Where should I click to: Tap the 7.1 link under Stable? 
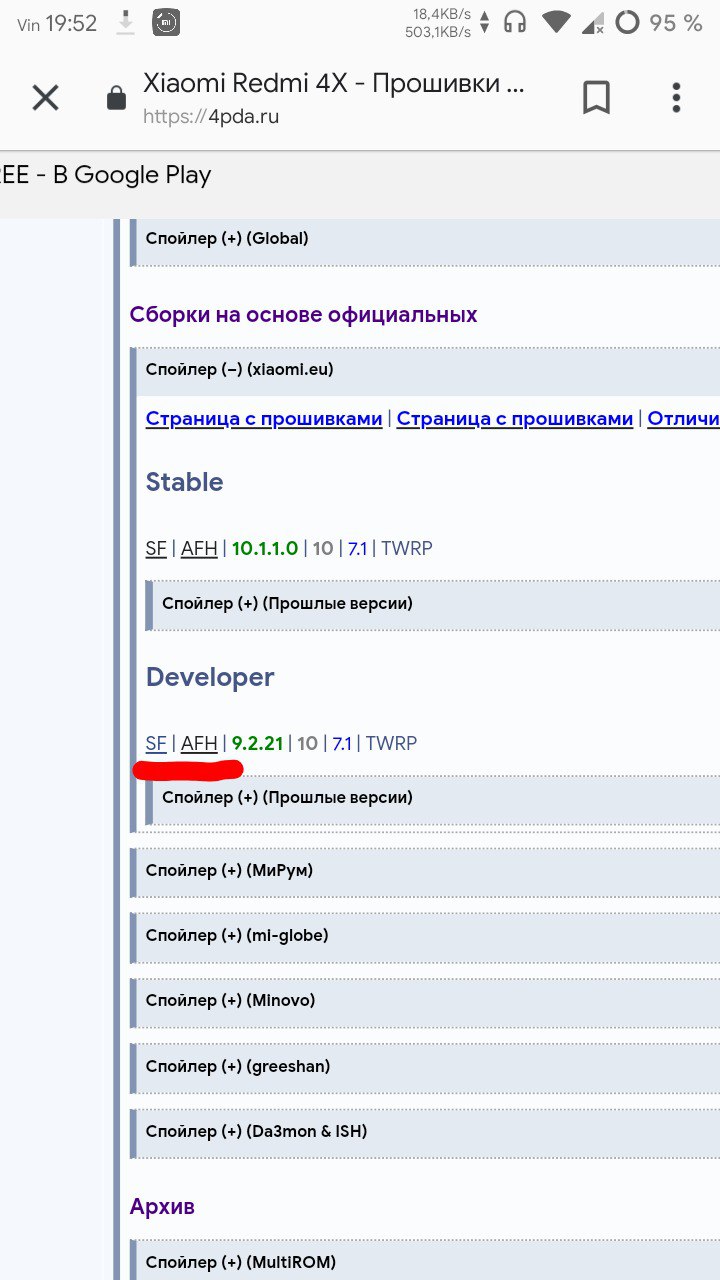click(x=358, y=548)
